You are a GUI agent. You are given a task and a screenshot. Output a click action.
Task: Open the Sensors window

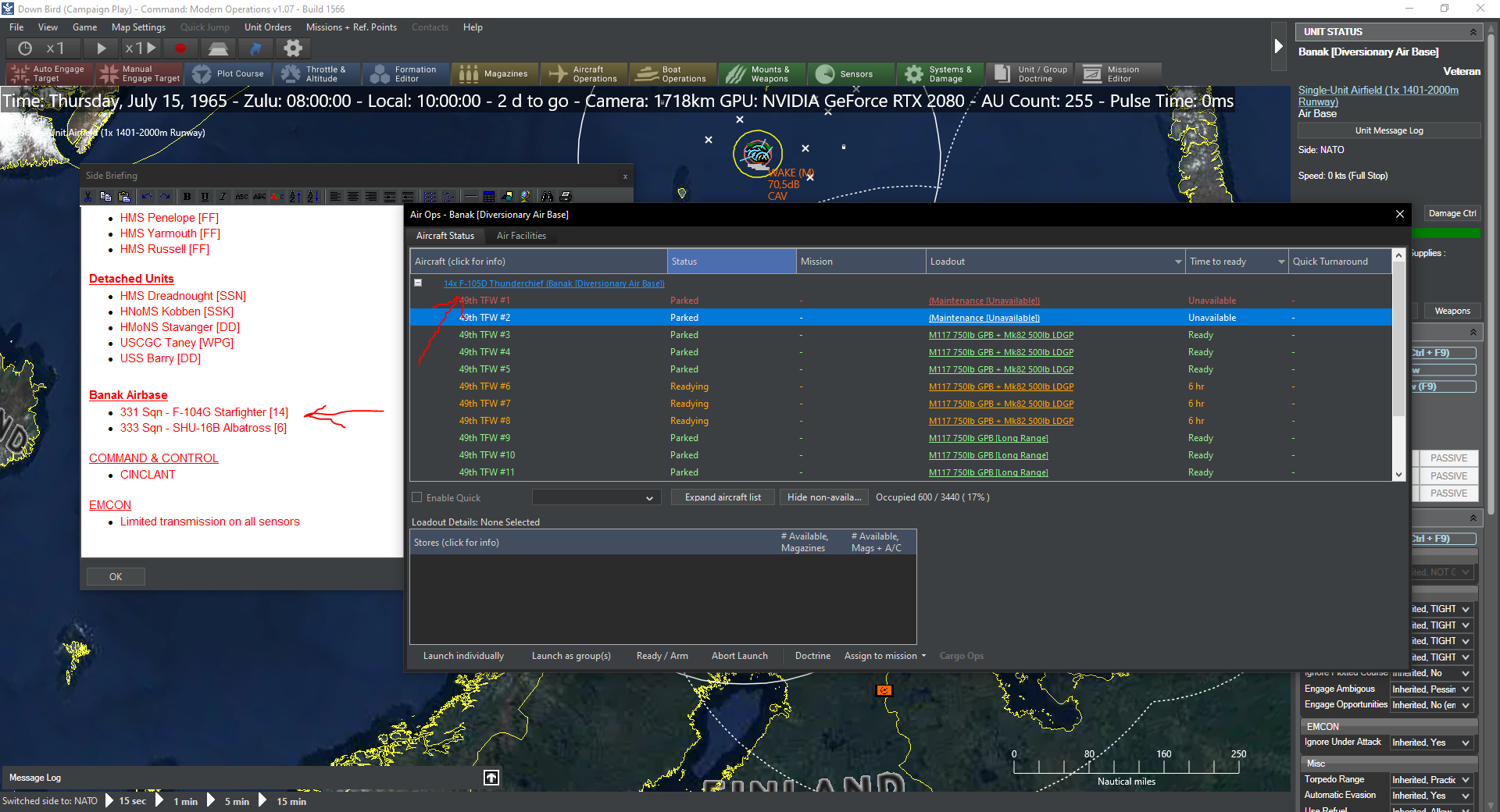click(851, 74)
